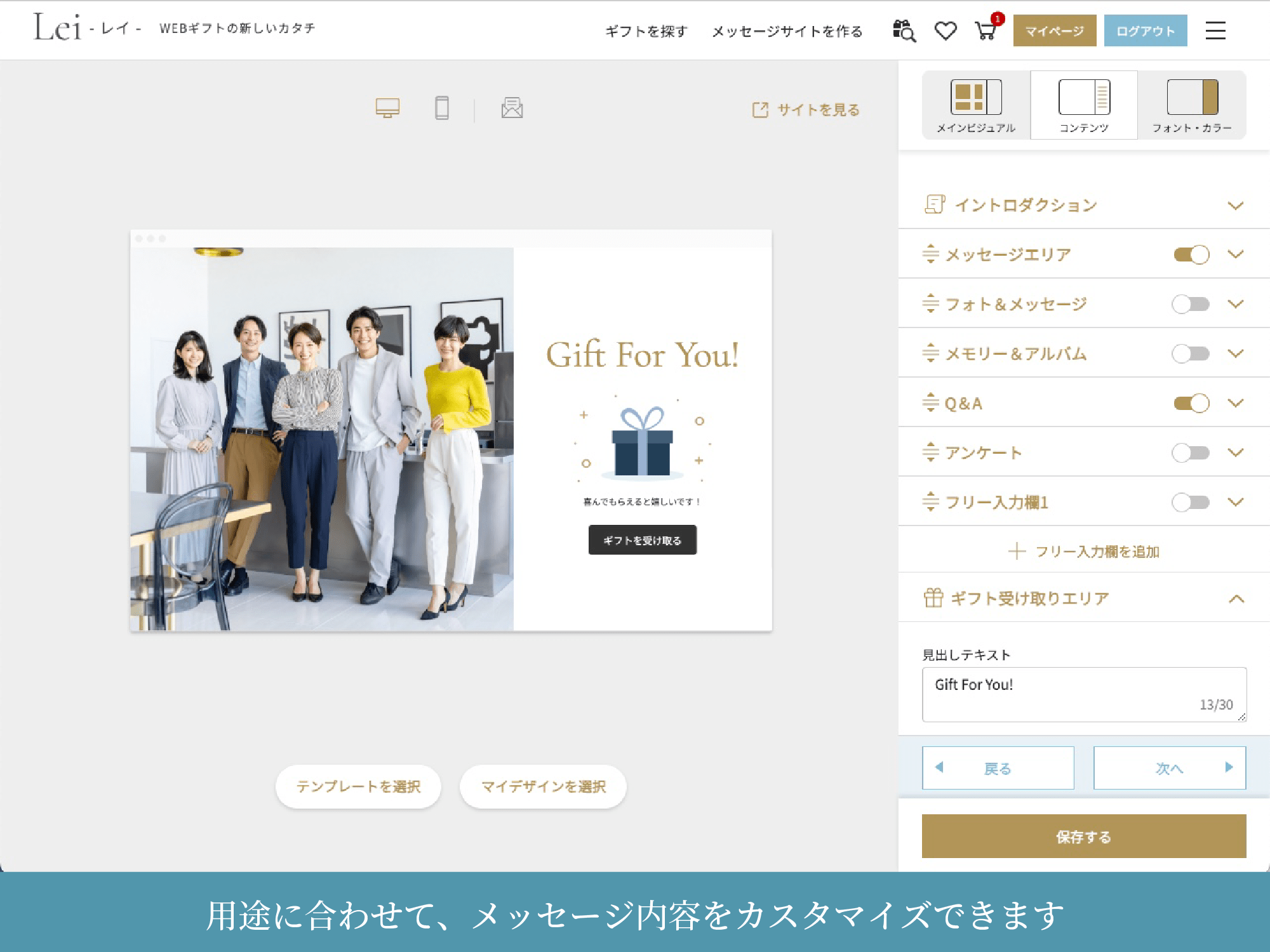Disable the メッセージエリア toggle
This screenshot has width=1270, height=952.
click(1191, 255)
